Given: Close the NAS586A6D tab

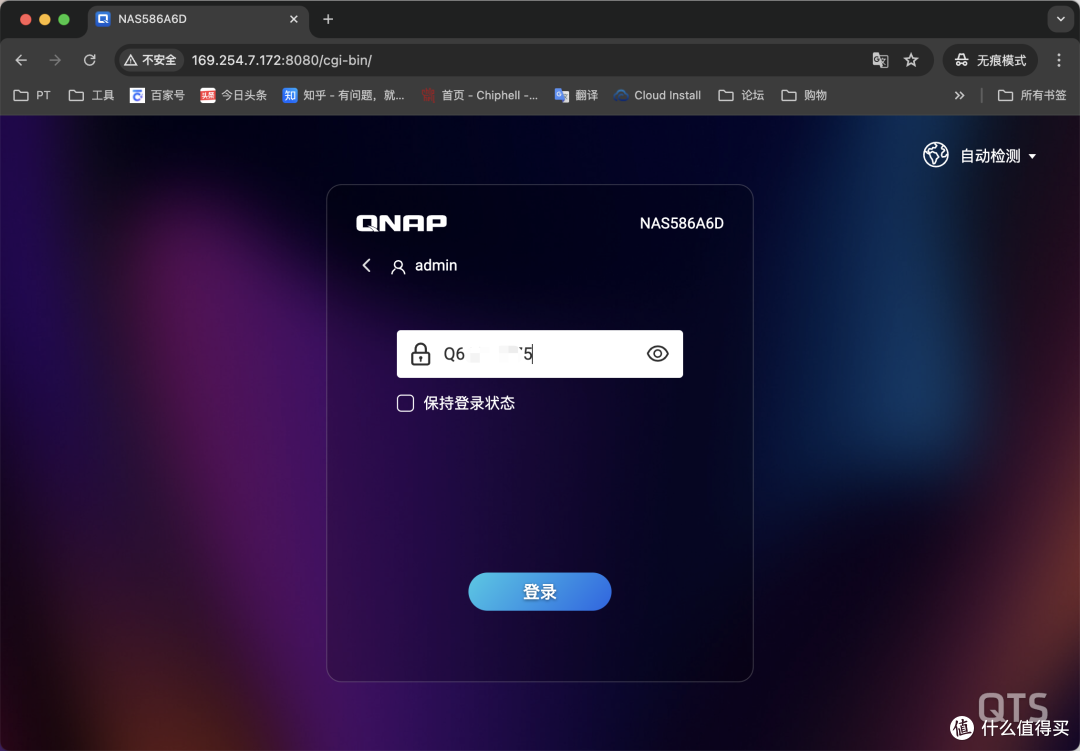Looking at the screenshot, I should coord(293,19).
